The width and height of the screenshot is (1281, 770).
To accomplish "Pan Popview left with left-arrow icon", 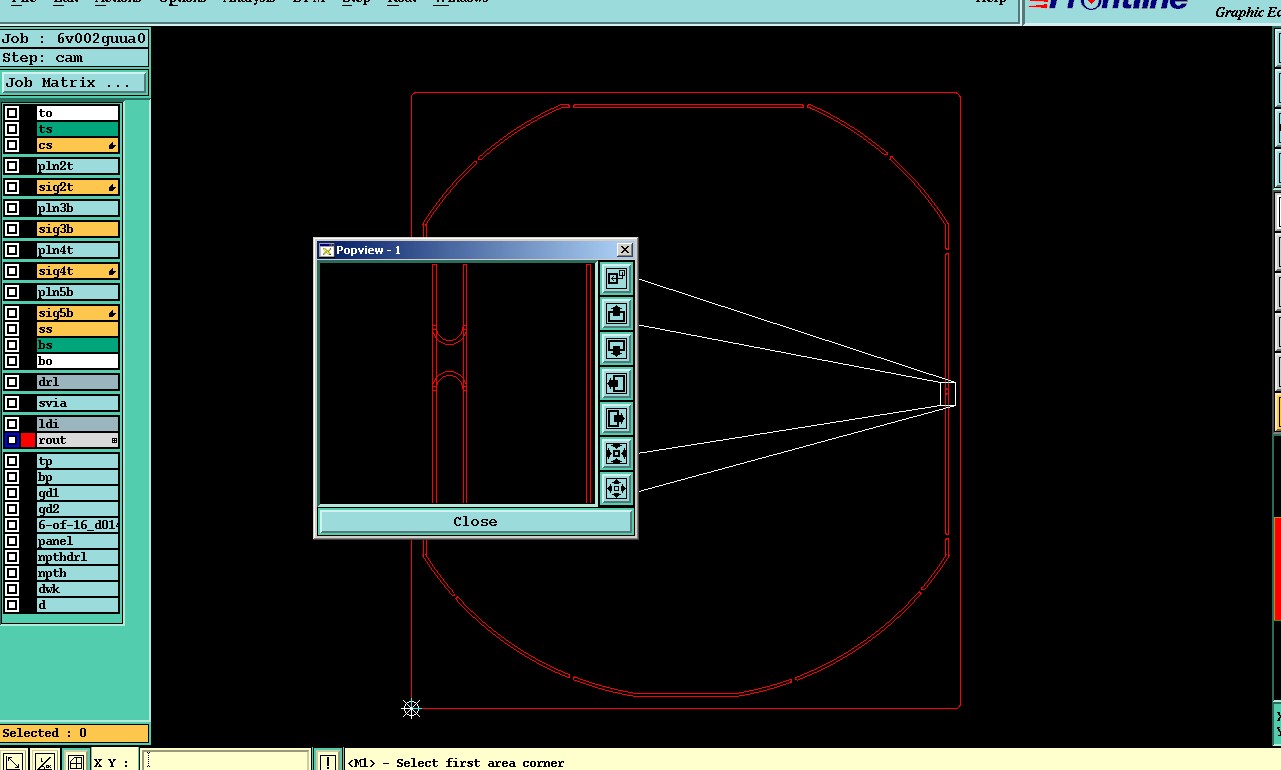I will click(x=616, y=383).
